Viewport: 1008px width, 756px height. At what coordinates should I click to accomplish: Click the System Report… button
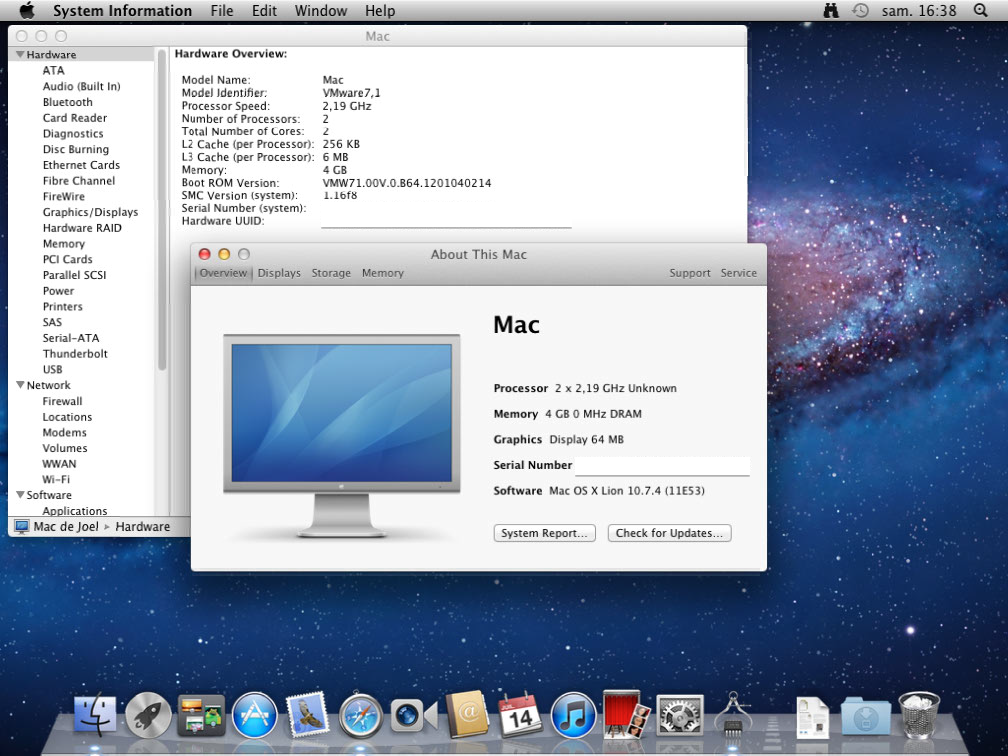tap(544, 533)
